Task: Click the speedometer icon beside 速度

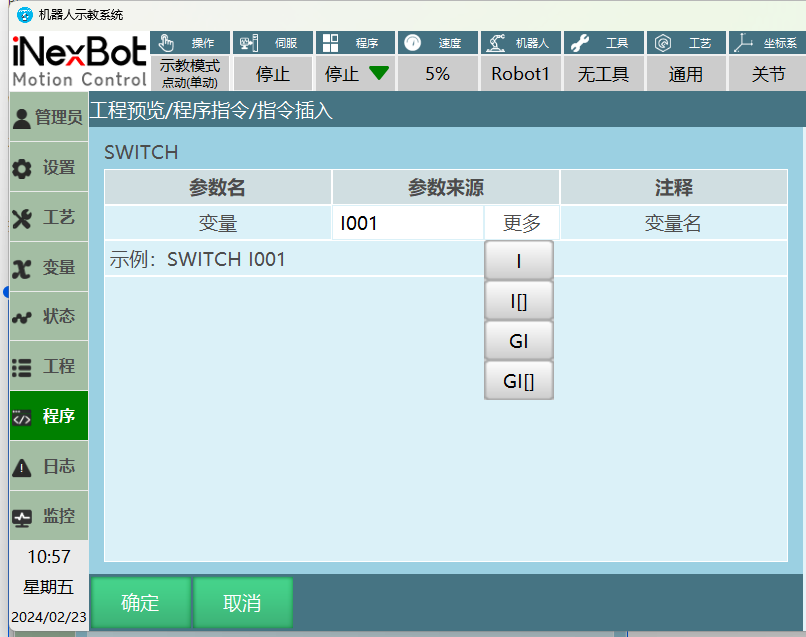Action: tap(413, 43)
